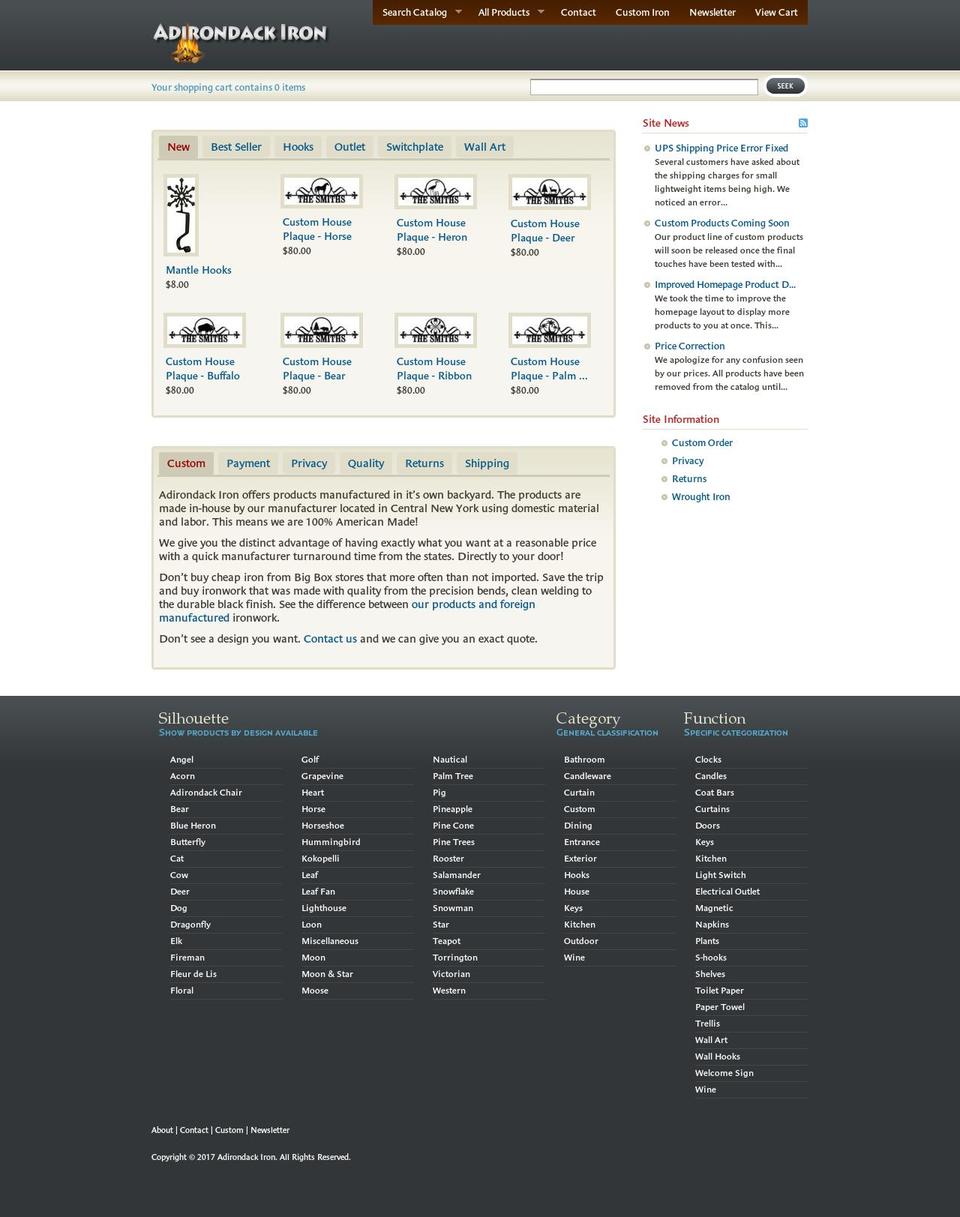Click inside the search input field

point(644,85)
